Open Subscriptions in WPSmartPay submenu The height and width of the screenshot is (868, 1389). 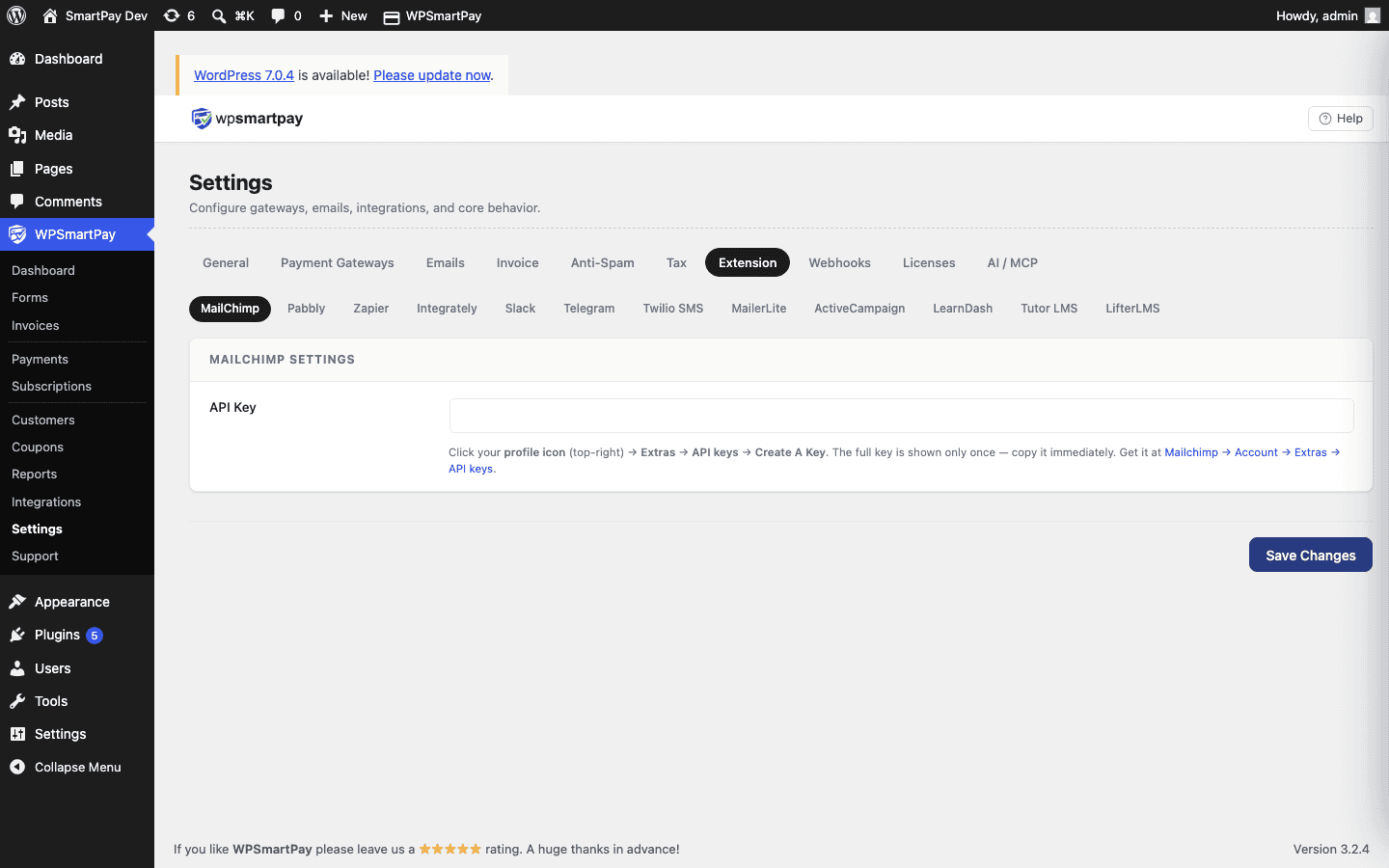click(51, 387)
